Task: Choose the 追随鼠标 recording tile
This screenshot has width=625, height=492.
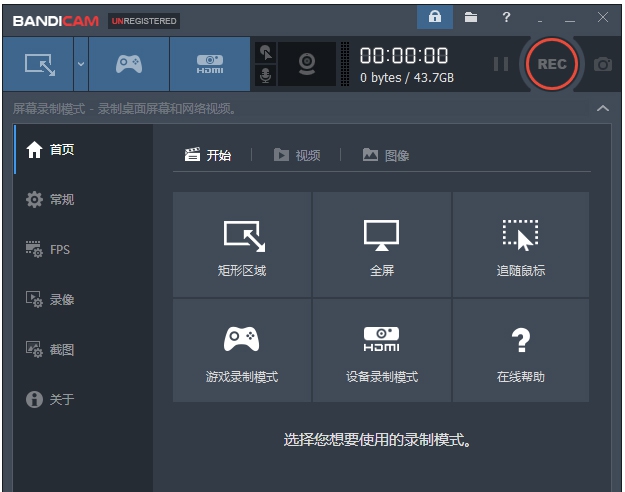Action: pos(521,244)
